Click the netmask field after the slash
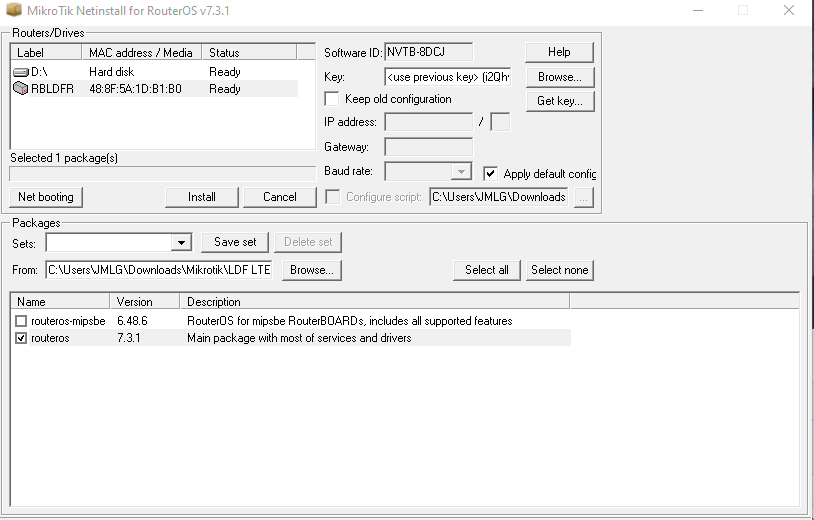The image size is (814, 520). click(500, 122)
